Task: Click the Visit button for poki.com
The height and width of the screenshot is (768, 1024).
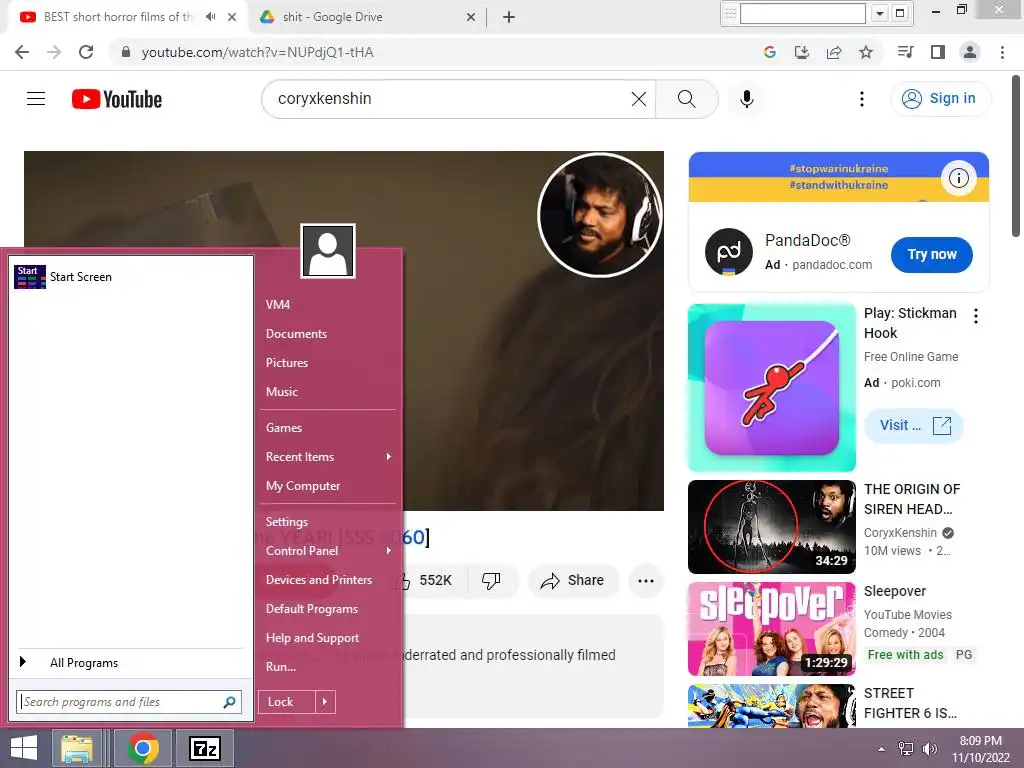Action: 914,426
